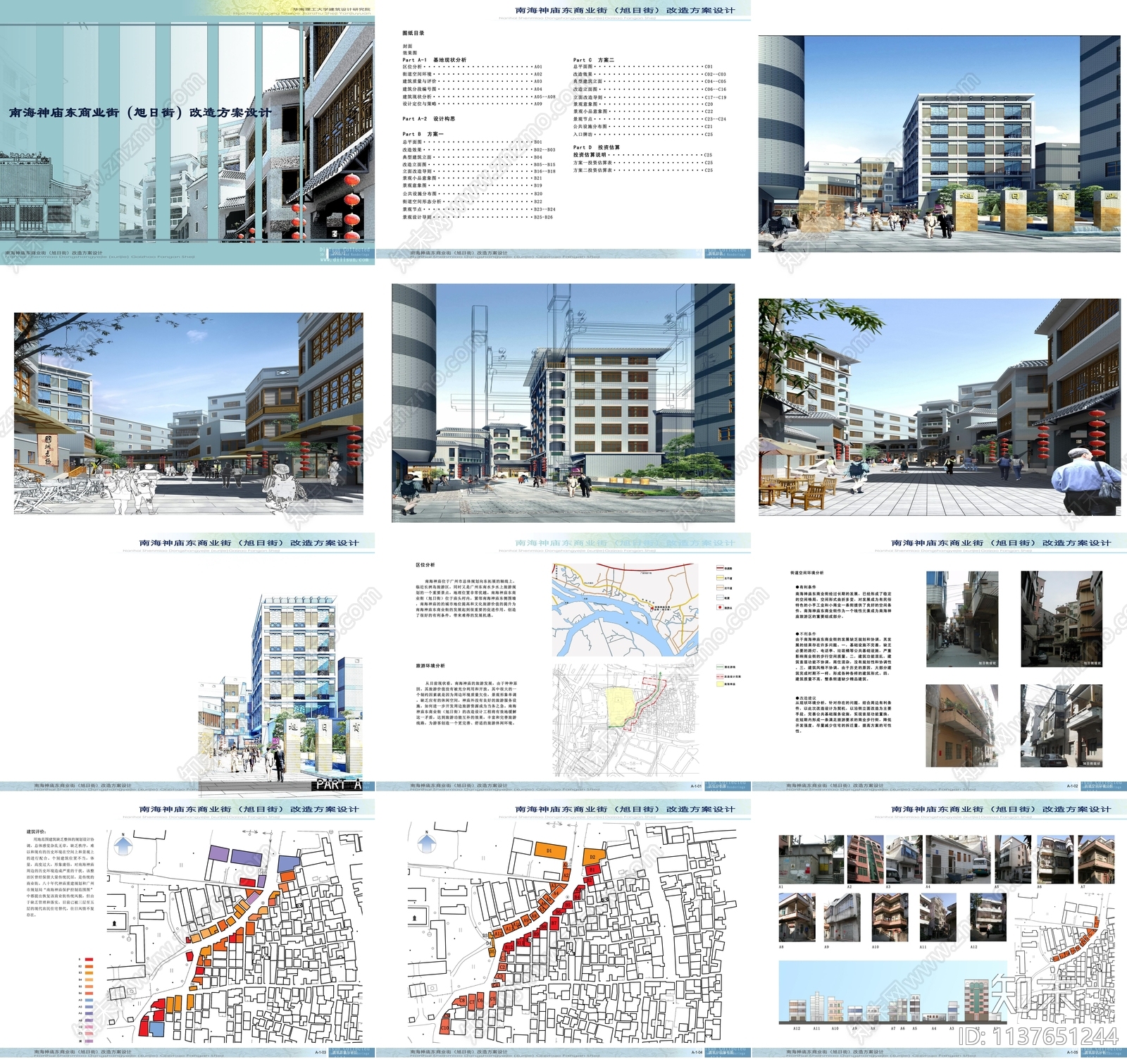Click the orange building street photo
1127x1064 pixels.
[961, 725]
